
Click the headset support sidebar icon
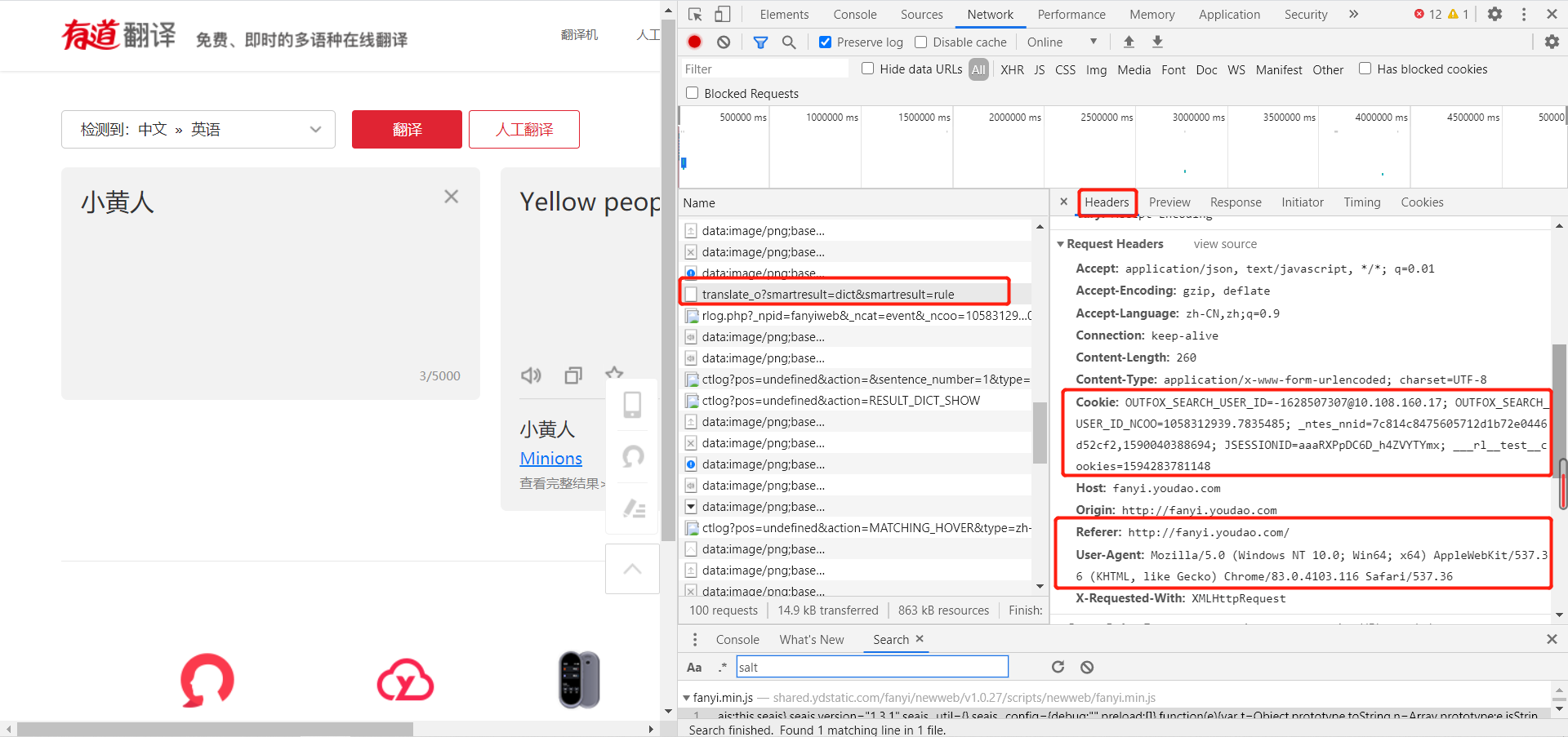[632, 456]
